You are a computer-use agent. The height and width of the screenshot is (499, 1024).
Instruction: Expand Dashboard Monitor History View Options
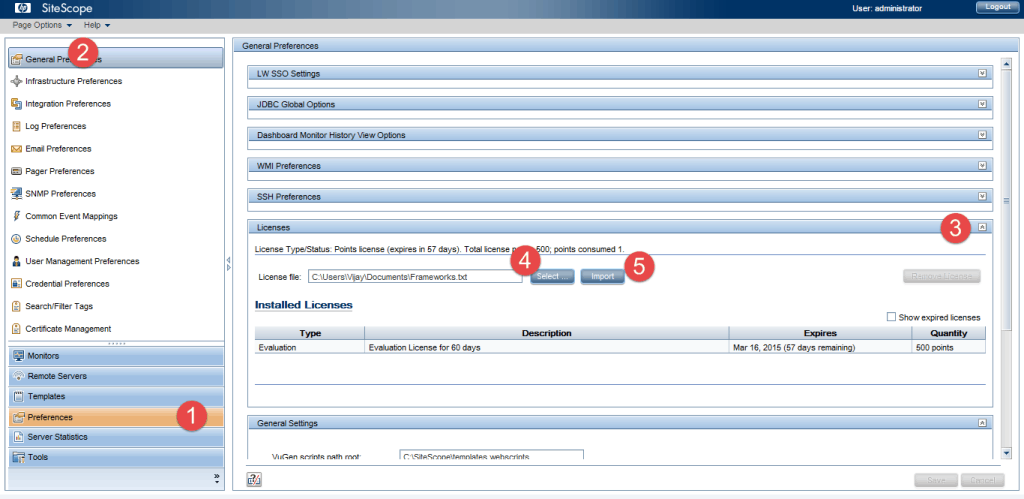tap(982, 135)
